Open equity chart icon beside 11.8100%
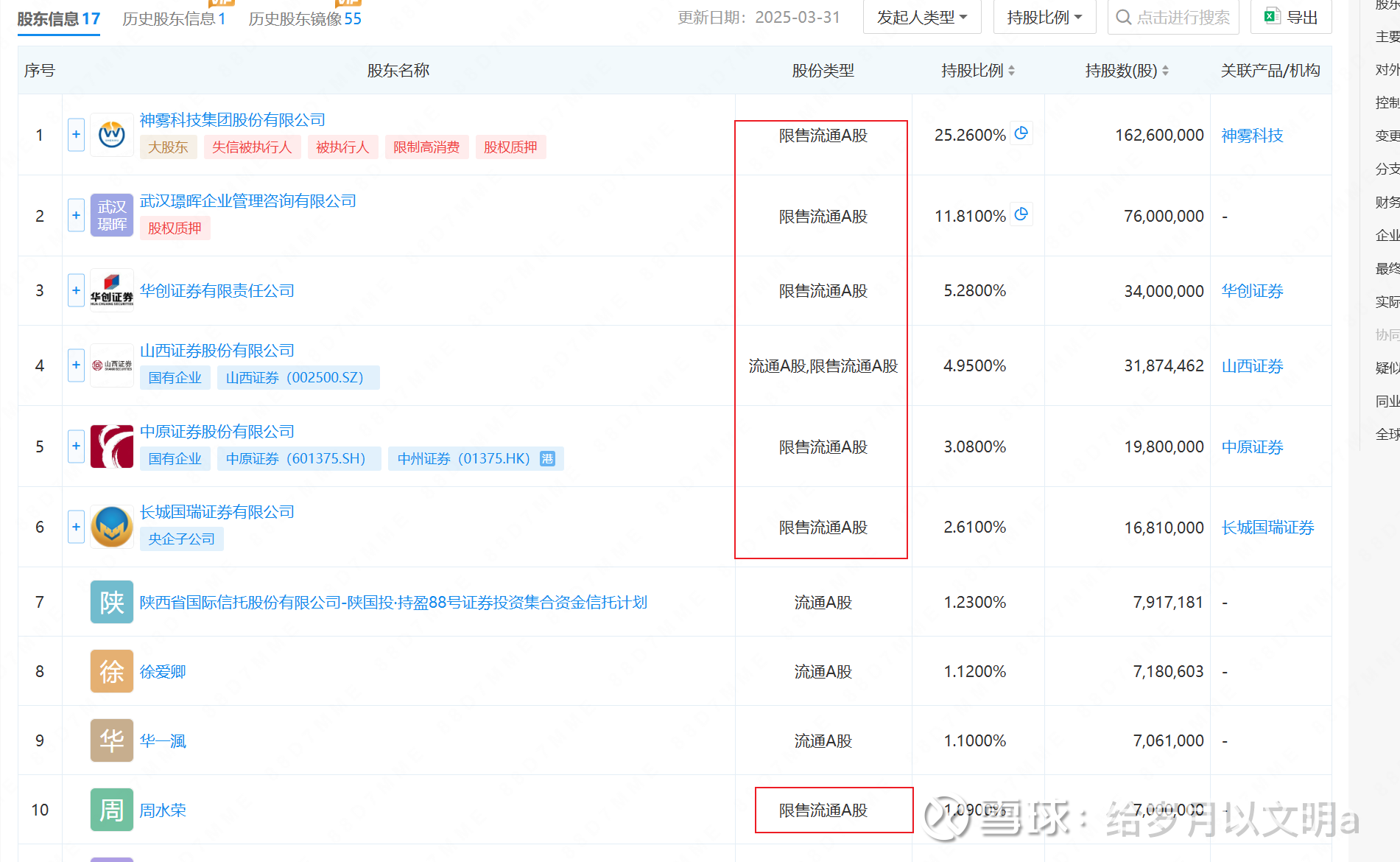 coord(1021,214)
